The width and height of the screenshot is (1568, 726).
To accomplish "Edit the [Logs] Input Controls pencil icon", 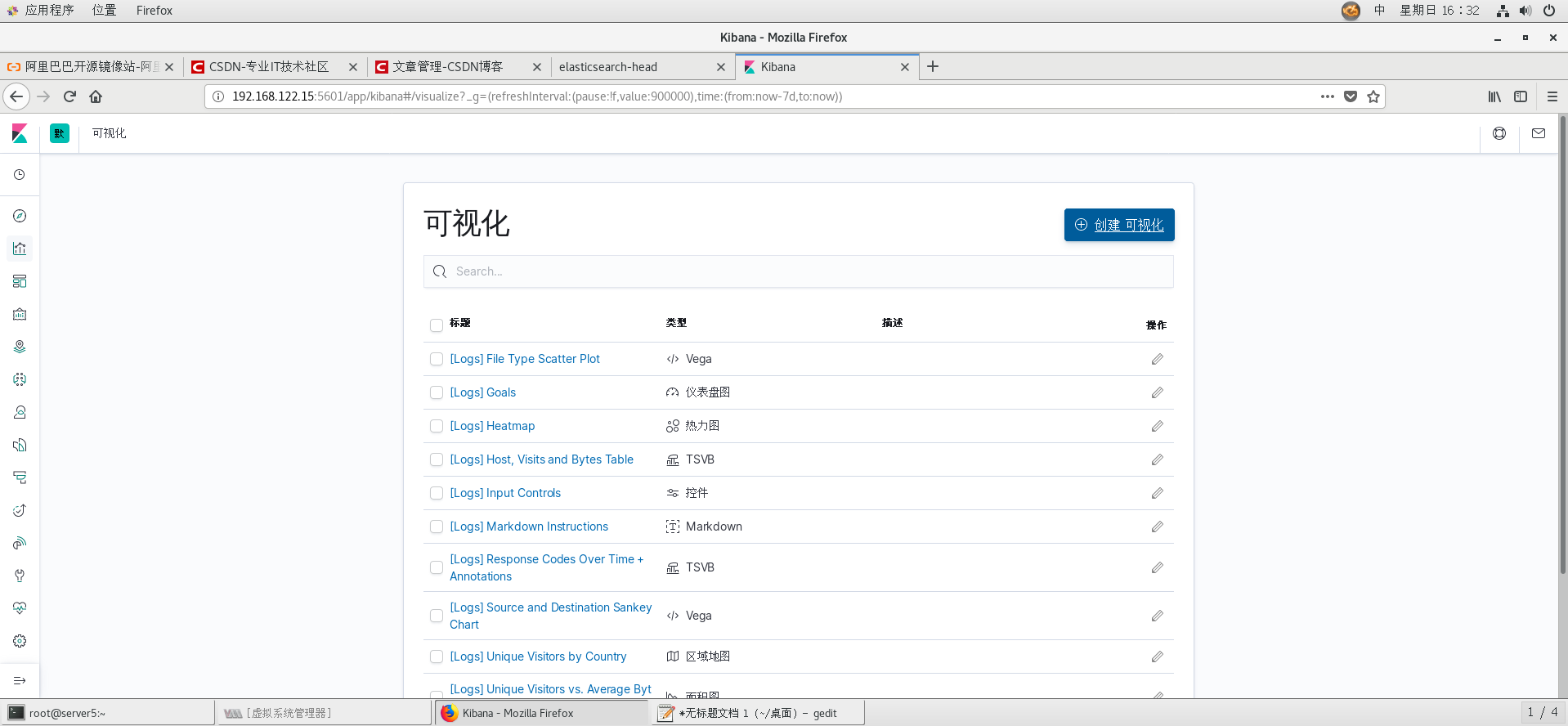I will pos(1158,493).
